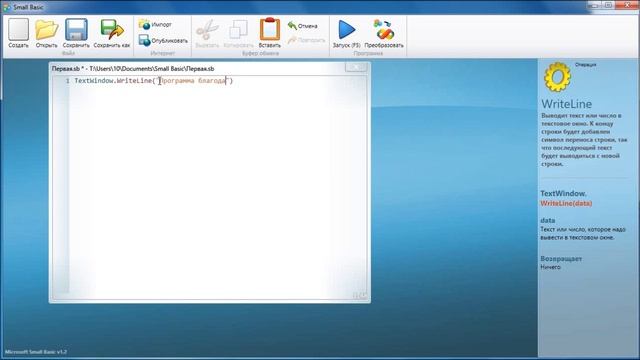Save program with the Сохранить diskette icon

pyautogui.click(x=76, y=33)
